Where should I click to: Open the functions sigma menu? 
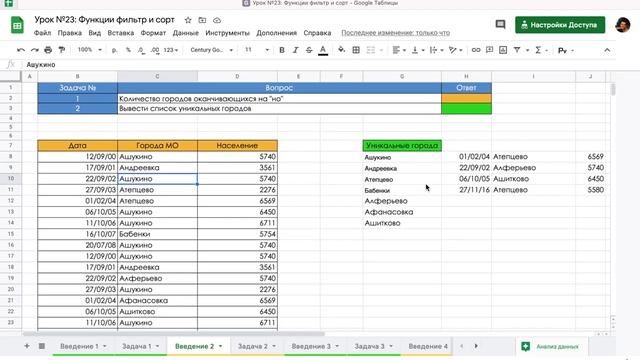coord(540,50)
